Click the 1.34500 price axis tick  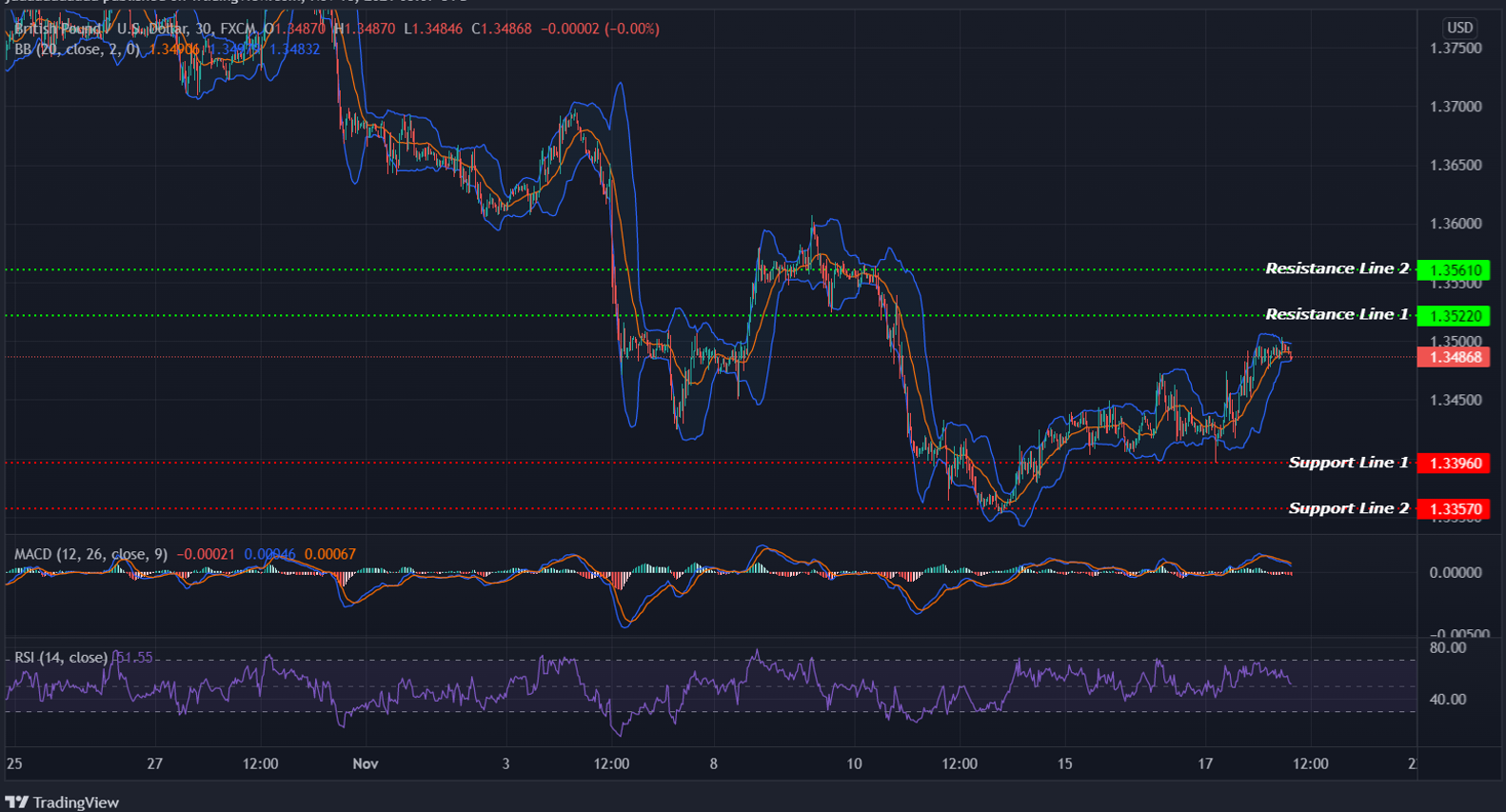coord(1456,401)
